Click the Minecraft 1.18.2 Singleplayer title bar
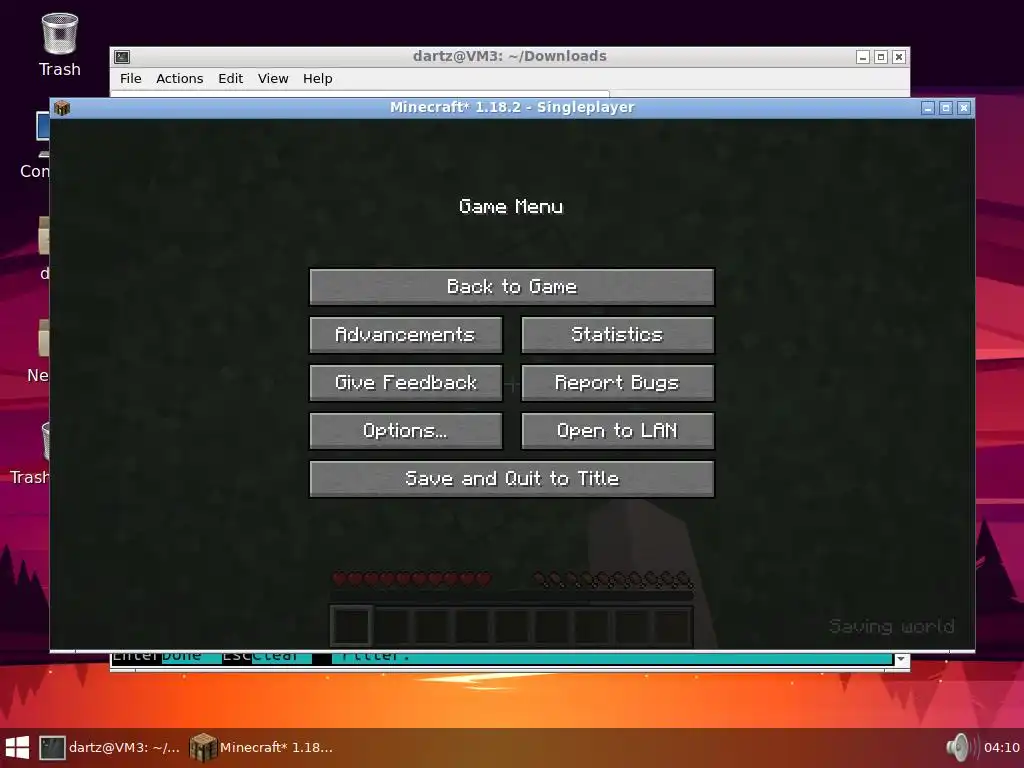 [512, 108]
